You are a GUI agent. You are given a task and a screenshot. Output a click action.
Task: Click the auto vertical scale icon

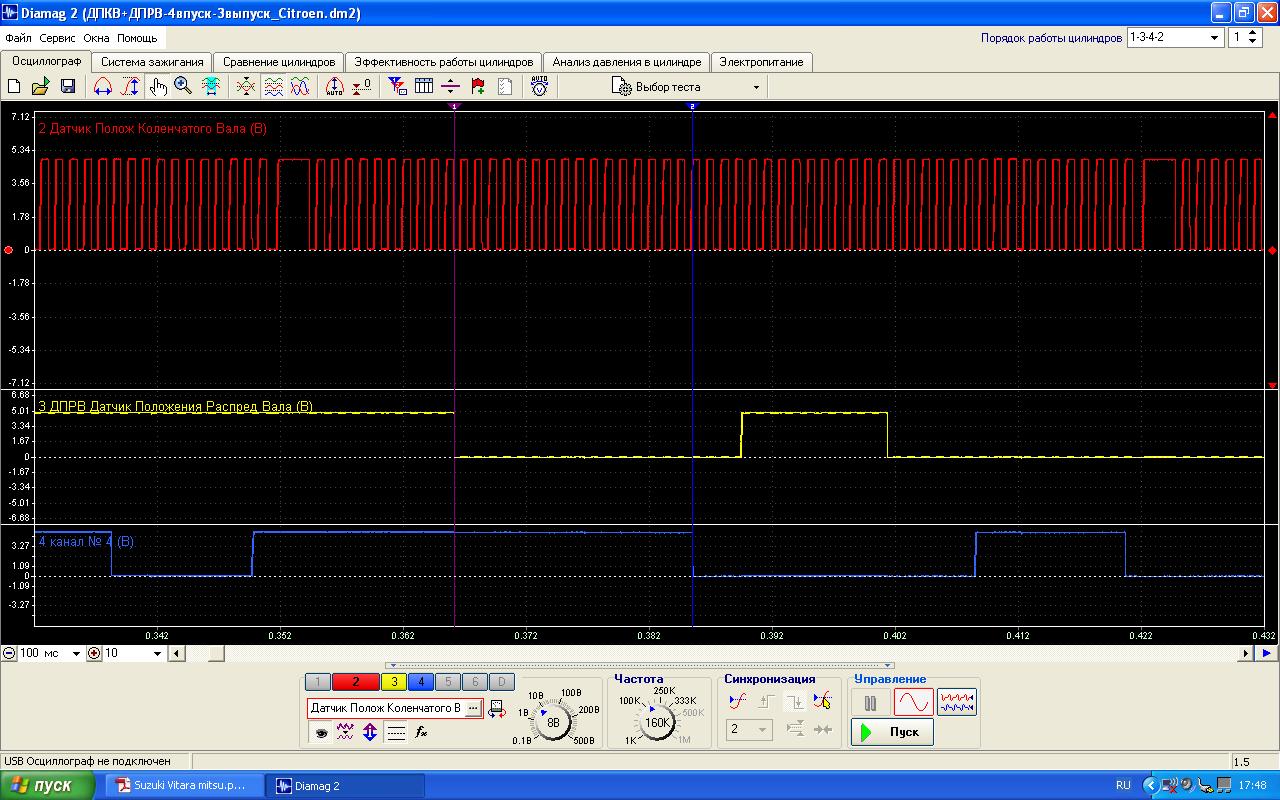[x=335, y=87]
